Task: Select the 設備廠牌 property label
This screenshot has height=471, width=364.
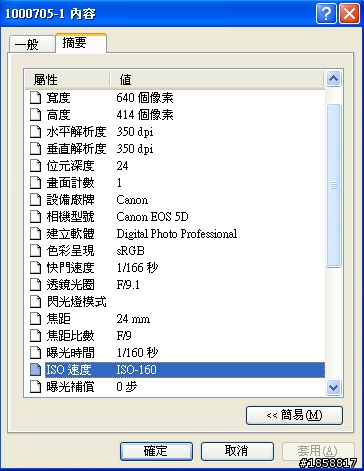Action: pyautogui.click(x=70, y=200)
